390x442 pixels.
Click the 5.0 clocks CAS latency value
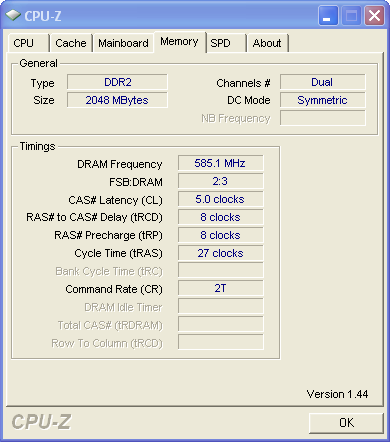point(220,199)
